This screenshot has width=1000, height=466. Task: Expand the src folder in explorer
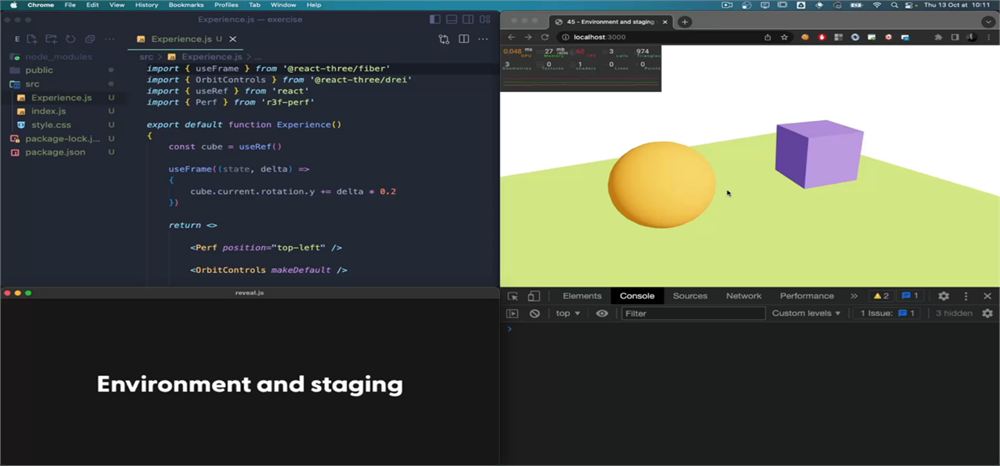[32, 84]
